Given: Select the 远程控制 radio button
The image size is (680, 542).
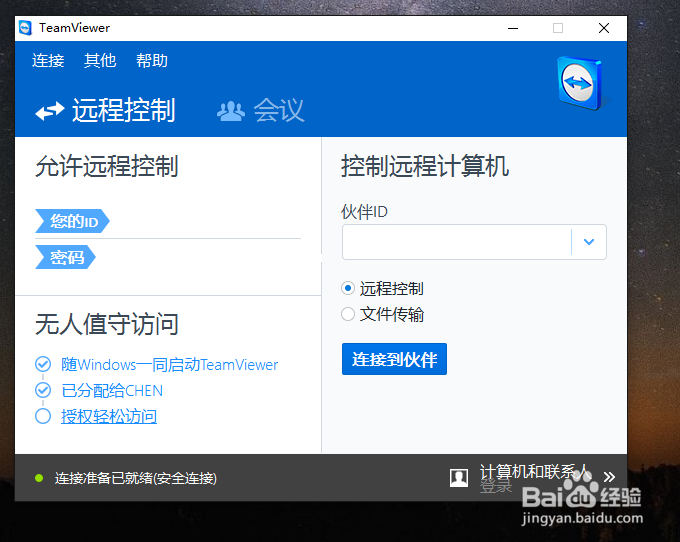Looking at the screenshot, I should pyautogui.click(x=348, y=288).
